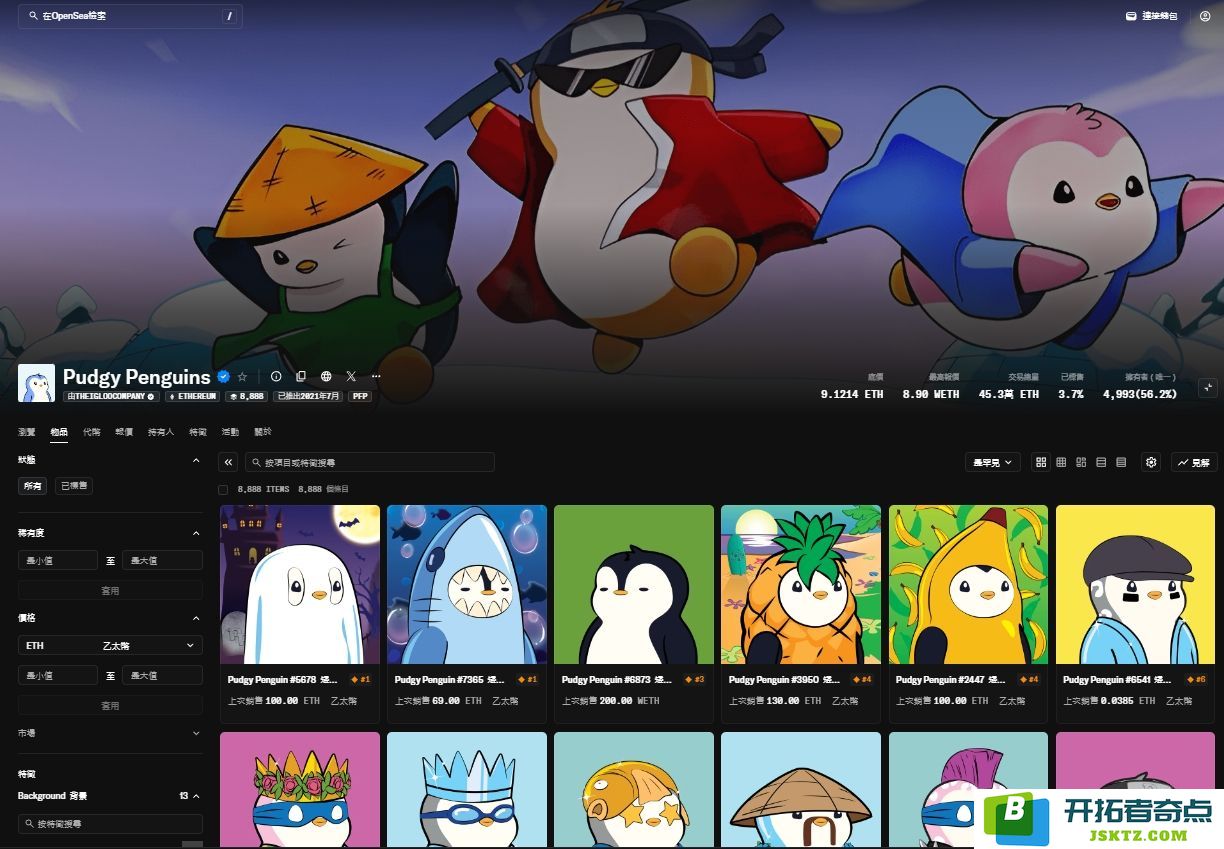Image resolution: width=1224 pixels, height=849 pixels.
Task: Open the 持有人 holders tab
Action: [x=161, y=432]
